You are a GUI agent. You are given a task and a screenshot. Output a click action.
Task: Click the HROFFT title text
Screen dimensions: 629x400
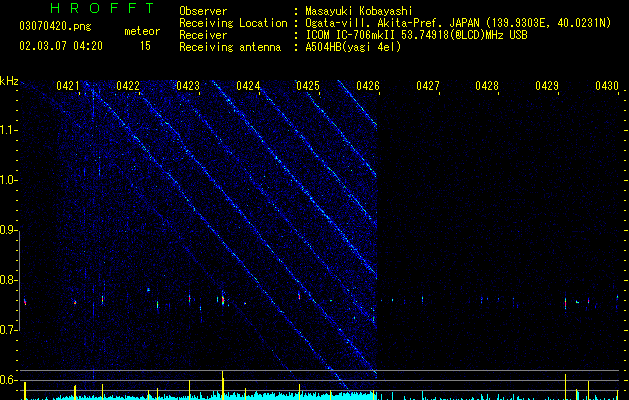(x=103, y=8)
